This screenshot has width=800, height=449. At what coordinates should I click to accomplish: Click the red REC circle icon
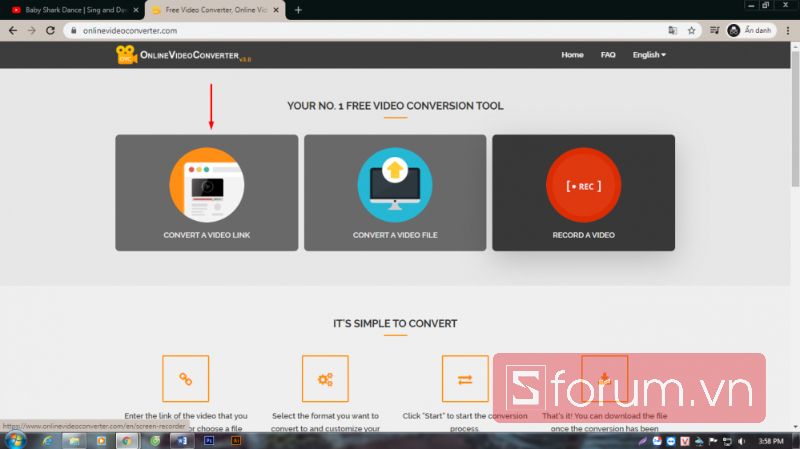click(583, 185)
